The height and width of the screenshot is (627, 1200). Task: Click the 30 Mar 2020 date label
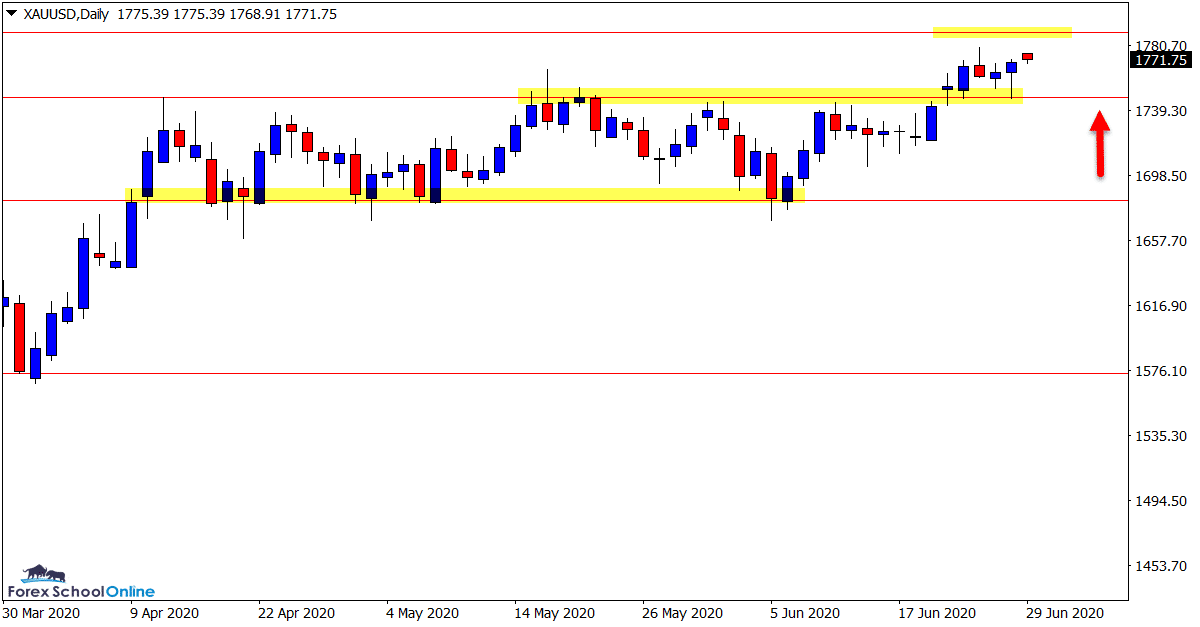click(x=42, y=613)
